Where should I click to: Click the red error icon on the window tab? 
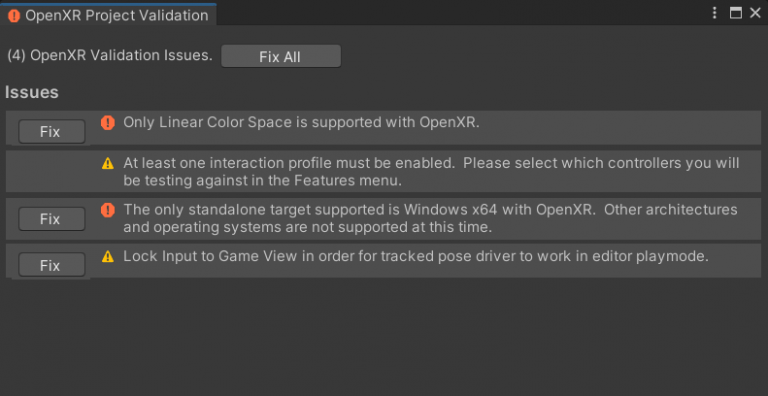click(x=14, y=16)
